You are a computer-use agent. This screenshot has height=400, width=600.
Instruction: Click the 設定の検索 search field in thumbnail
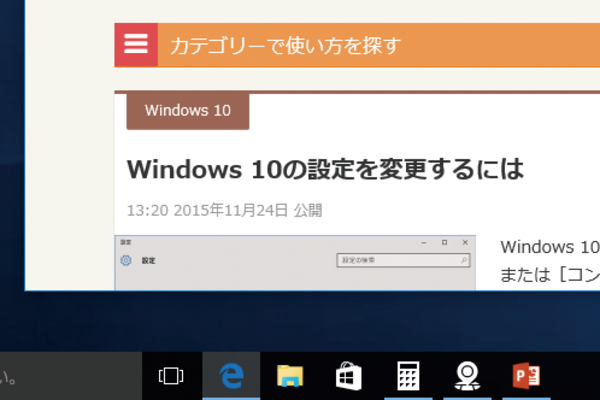(x=403, y=260)
